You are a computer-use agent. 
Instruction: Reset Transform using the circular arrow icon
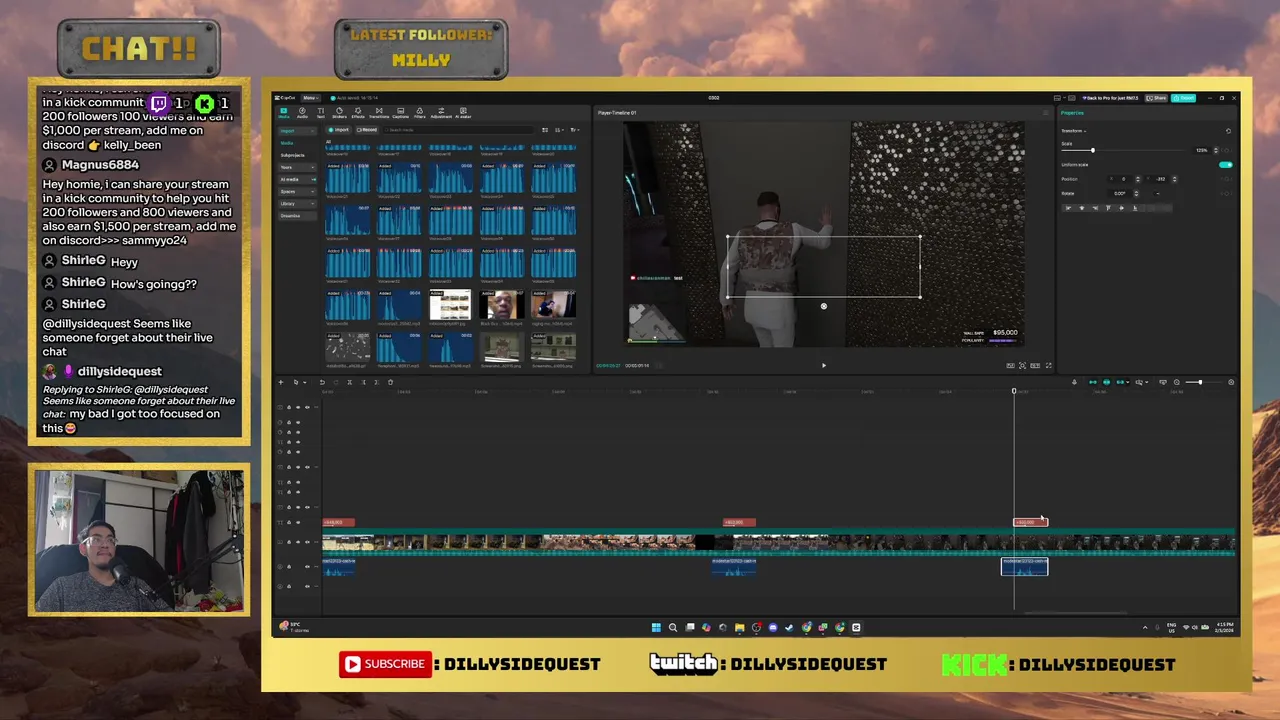click(x=1228, y=131)
